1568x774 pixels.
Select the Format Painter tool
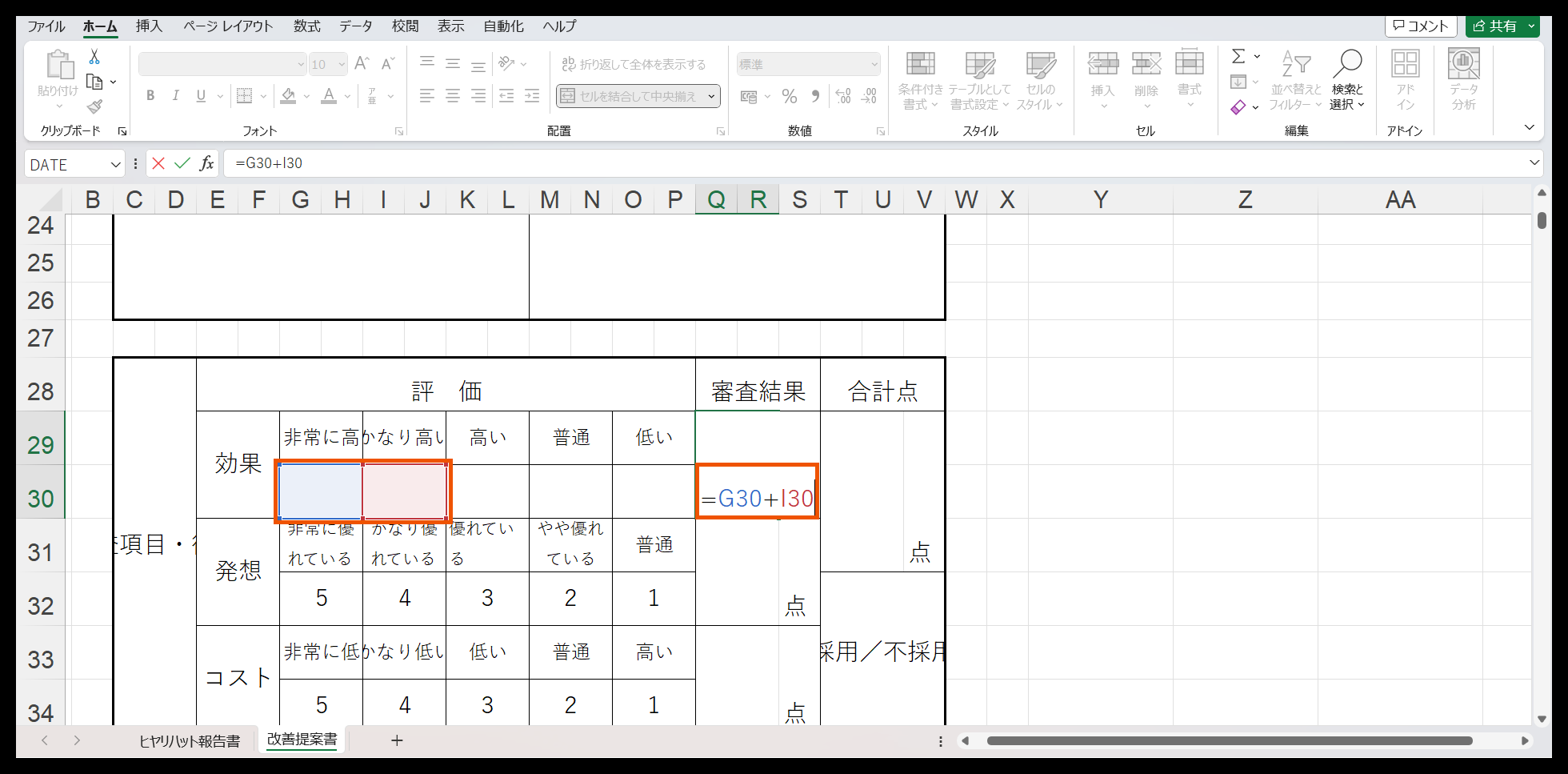(x=93, y=106)
